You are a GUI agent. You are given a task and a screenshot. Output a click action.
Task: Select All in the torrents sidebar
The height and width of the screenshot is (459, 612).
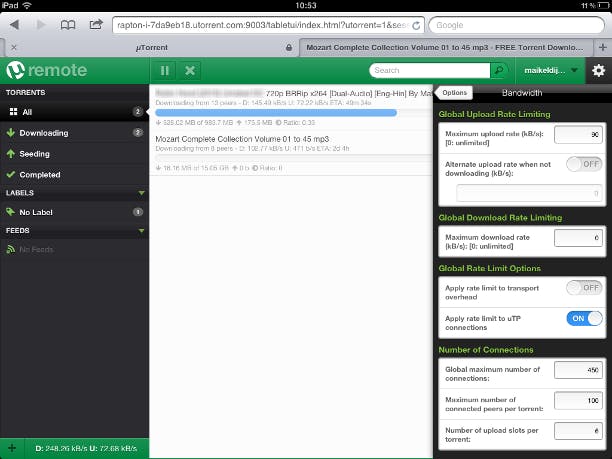pyautogui.click(x=74, y=112)
